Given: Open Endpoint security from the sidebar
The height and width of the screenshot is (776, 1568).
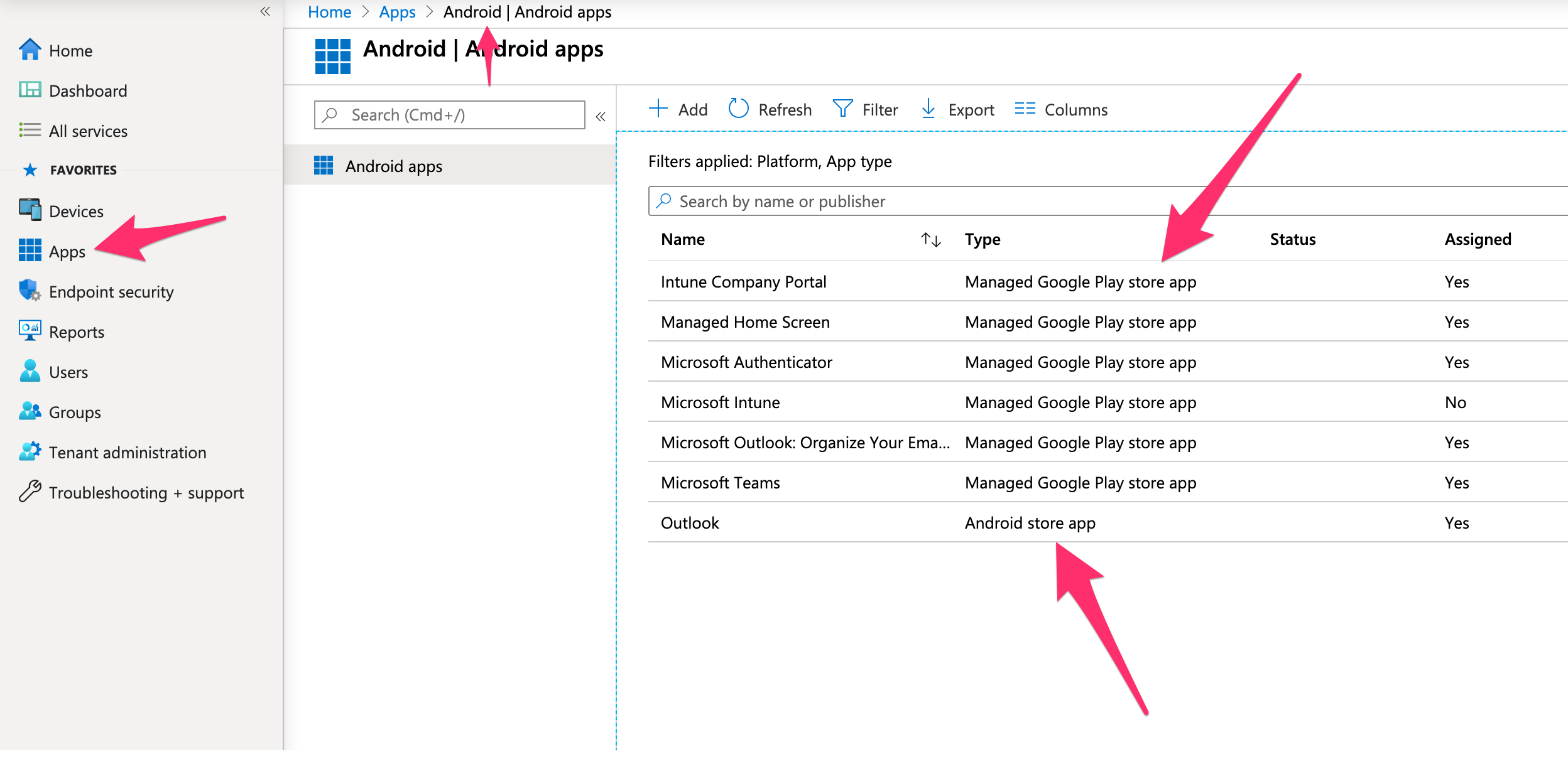Looking at the screenshot, I should pyautogui.click(x=112, y=291).
